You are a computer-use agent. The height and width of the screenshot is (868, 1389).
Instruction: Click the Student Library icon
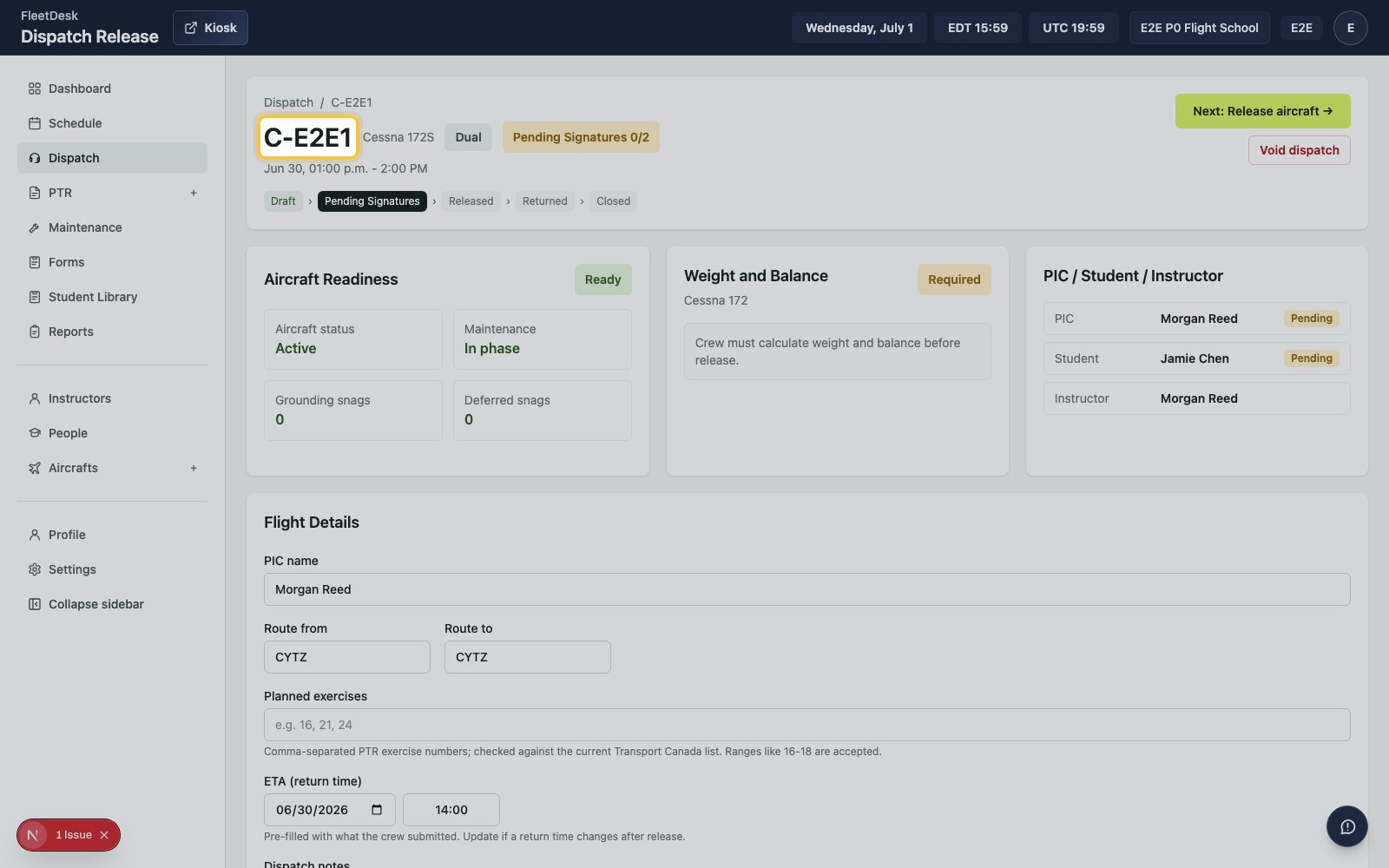[x=35, y=297]
